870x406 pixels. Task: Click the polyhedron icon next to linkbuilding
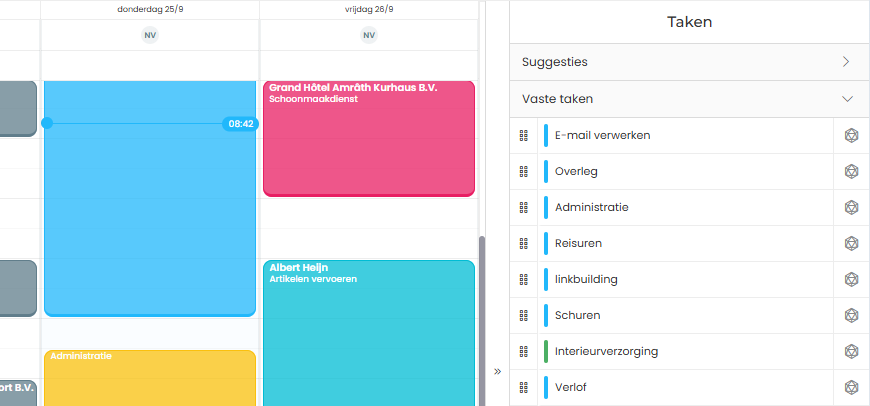pyautogui.click(x=851, y=280)
